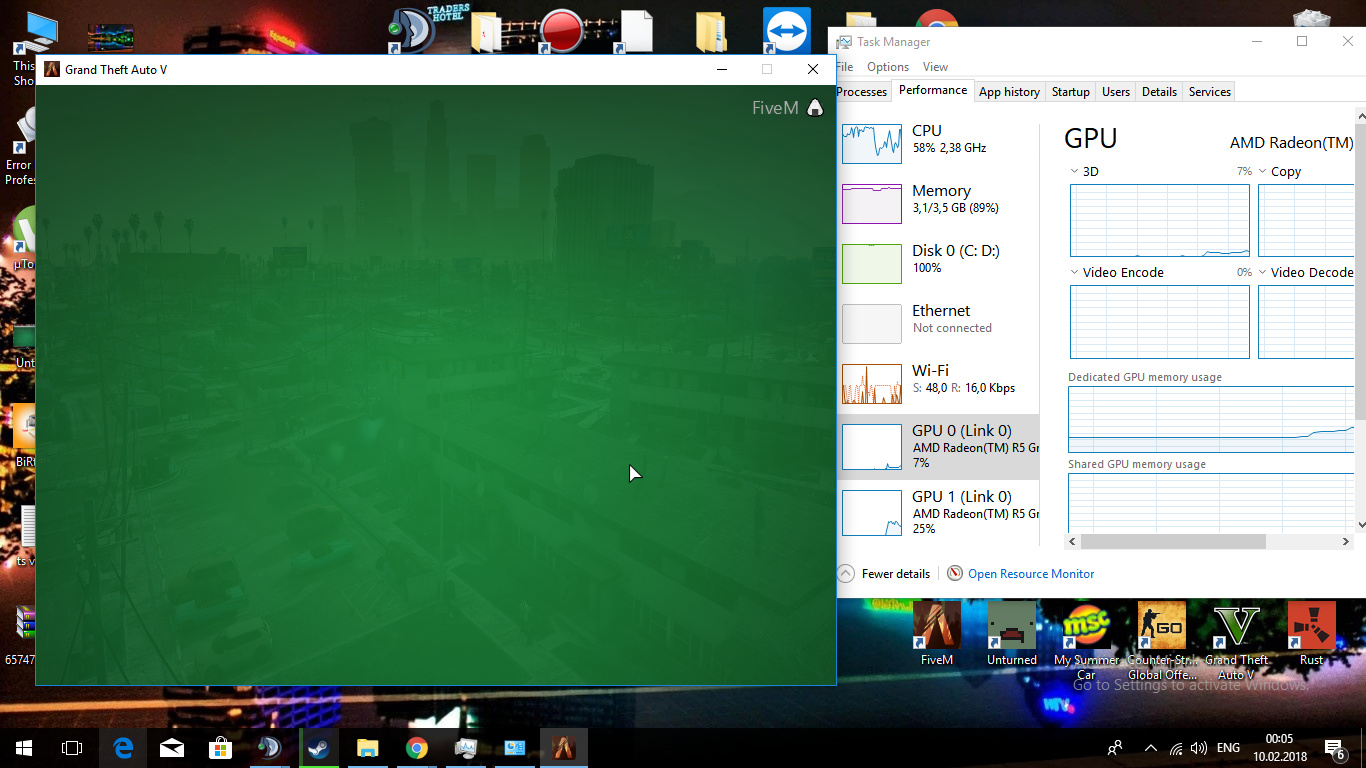
Task: Open the View menu in Task Manager
Action: 936,67
